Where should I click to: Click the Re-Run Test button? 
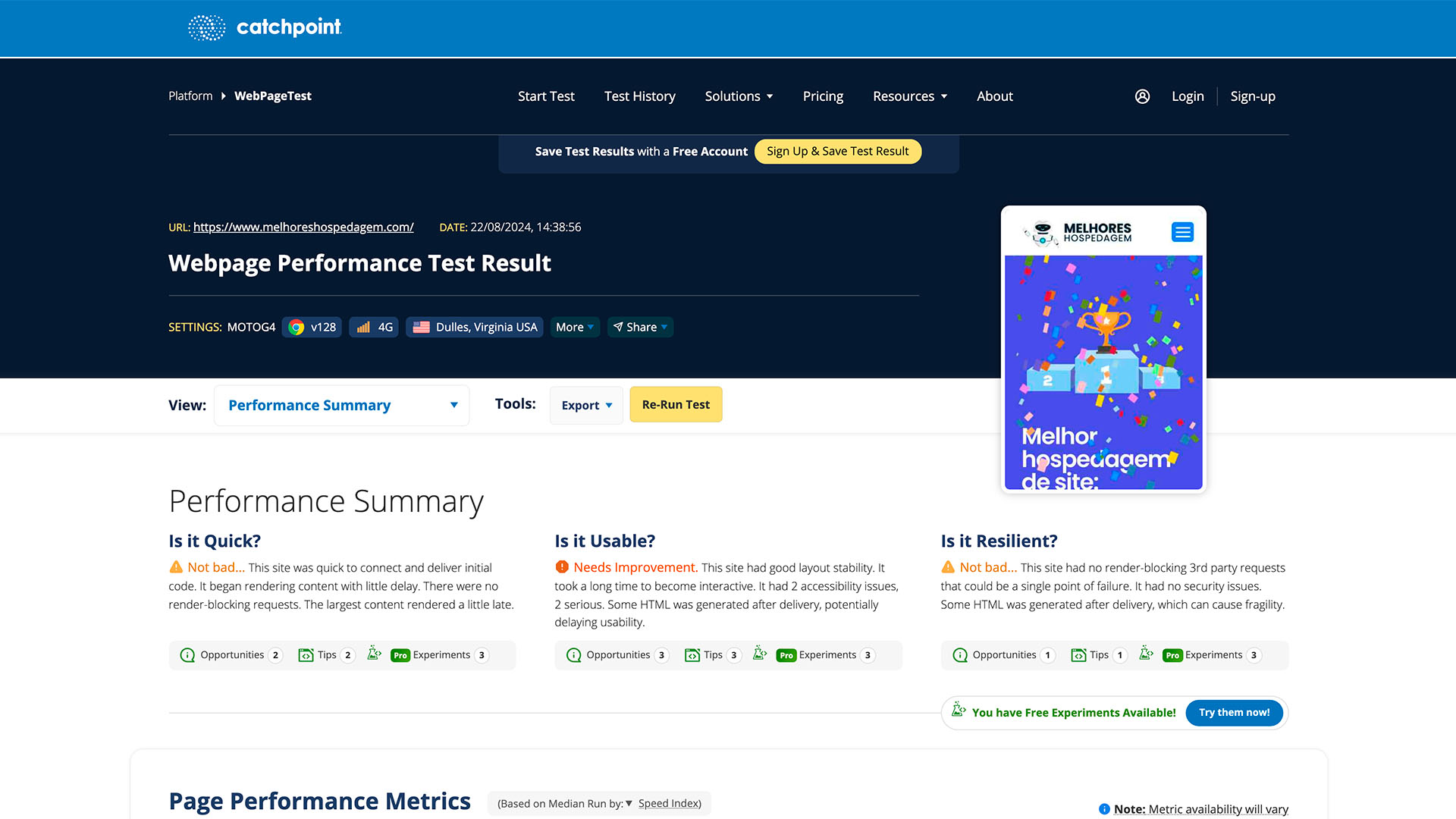[x=676, y=404]
